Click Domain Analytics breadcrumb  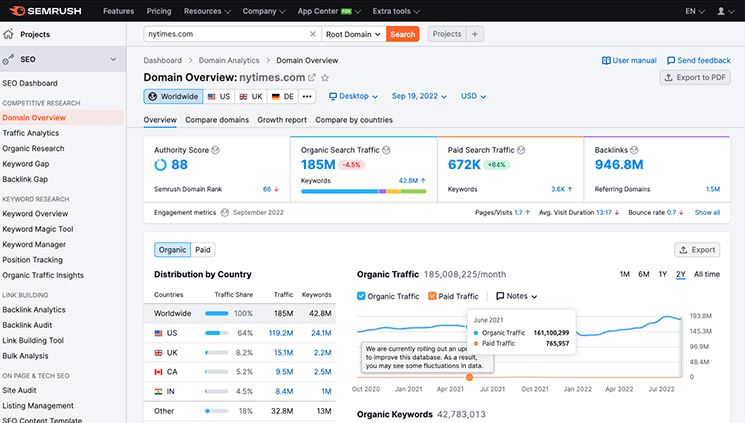pos(229,60)
